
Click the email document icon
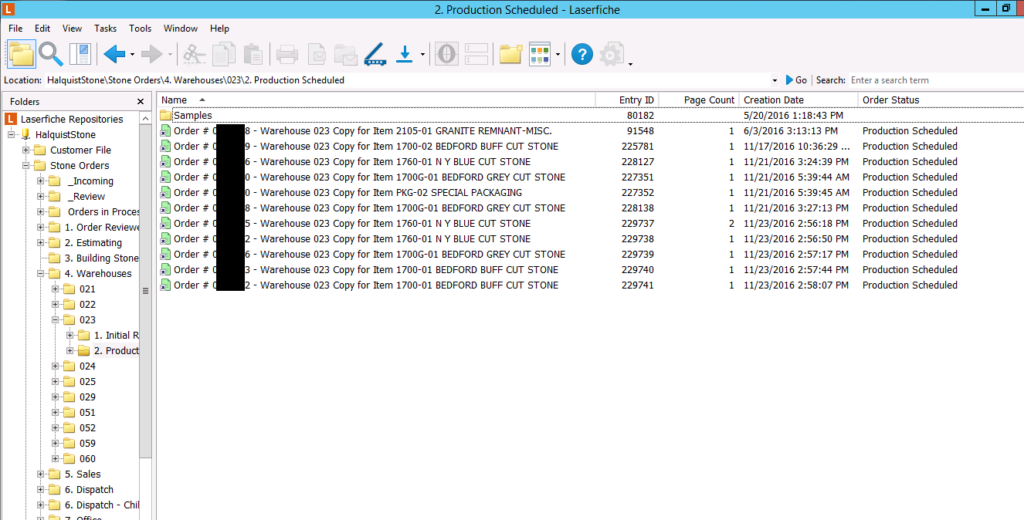point(317,54)
